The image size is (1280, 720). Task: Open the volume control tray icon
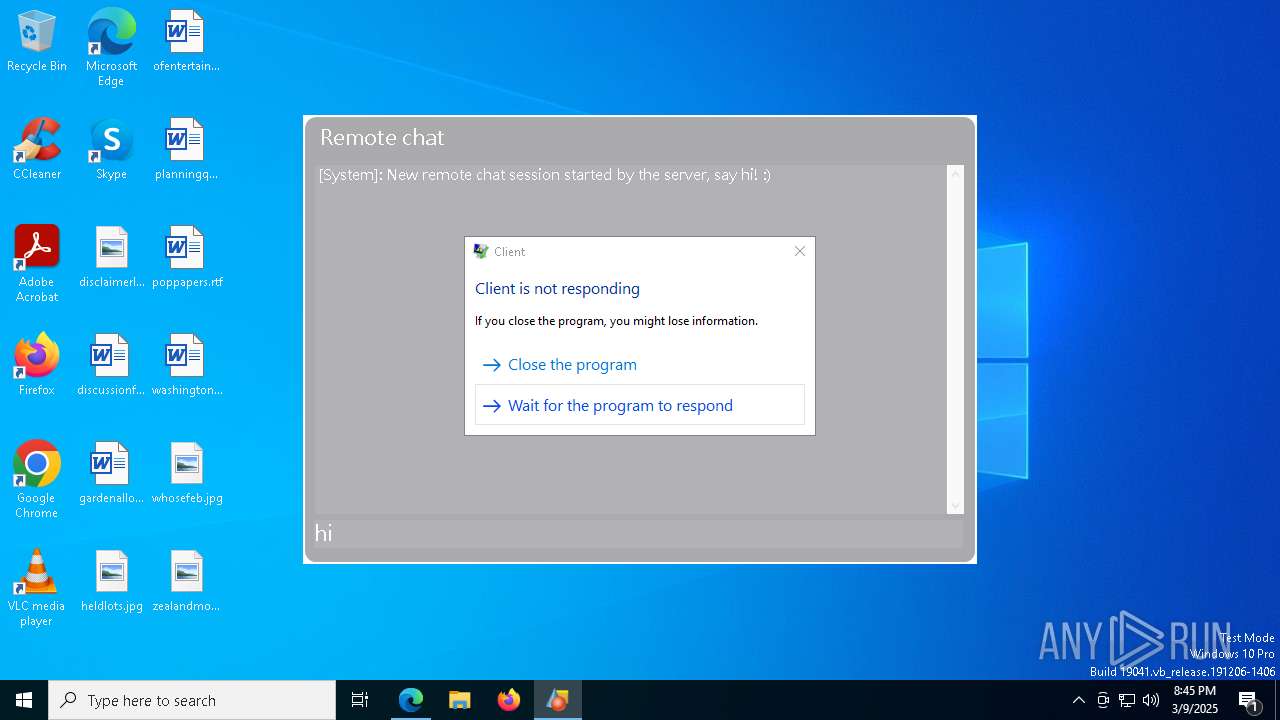click(1151, 700)
